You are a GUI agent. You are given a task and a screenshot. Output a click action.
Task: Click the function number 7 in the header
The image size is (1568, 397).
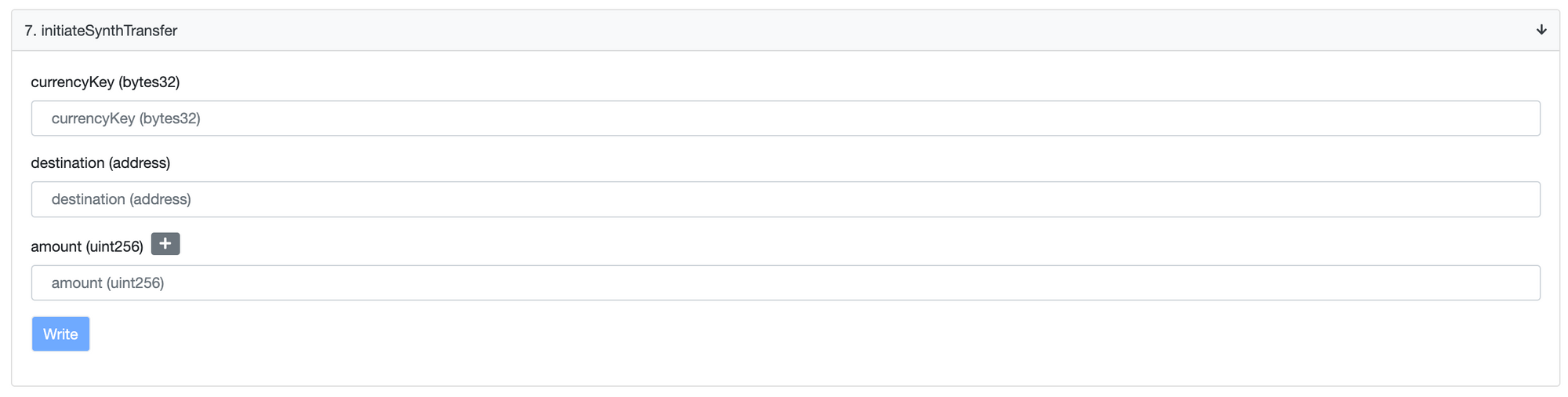point(30,31)
